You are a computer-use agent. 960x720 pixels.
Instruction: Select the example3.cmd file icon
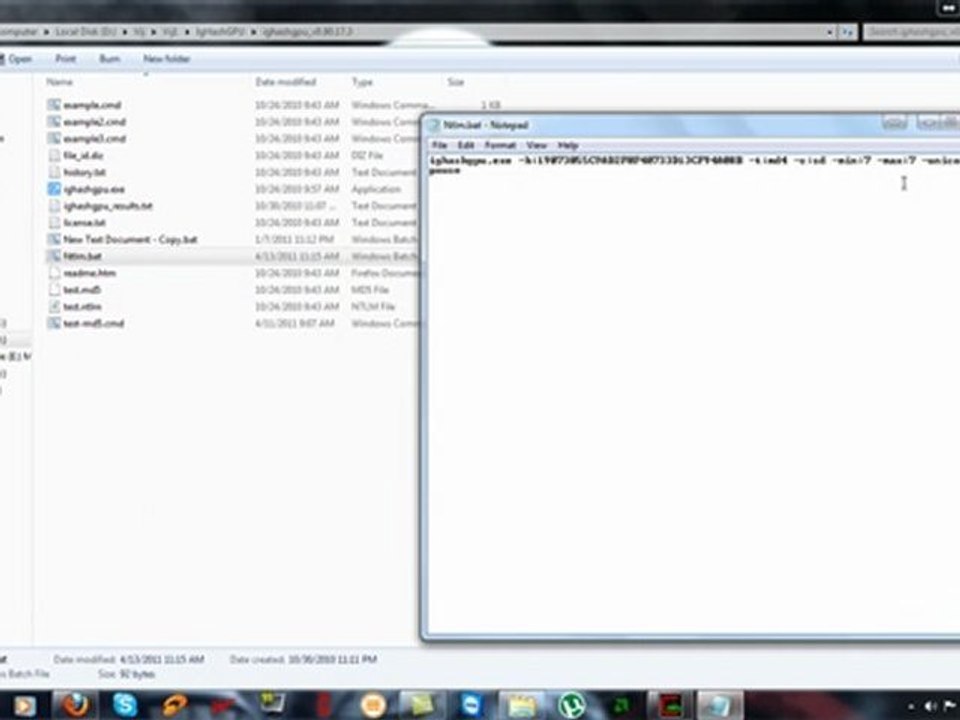(54, 138)
